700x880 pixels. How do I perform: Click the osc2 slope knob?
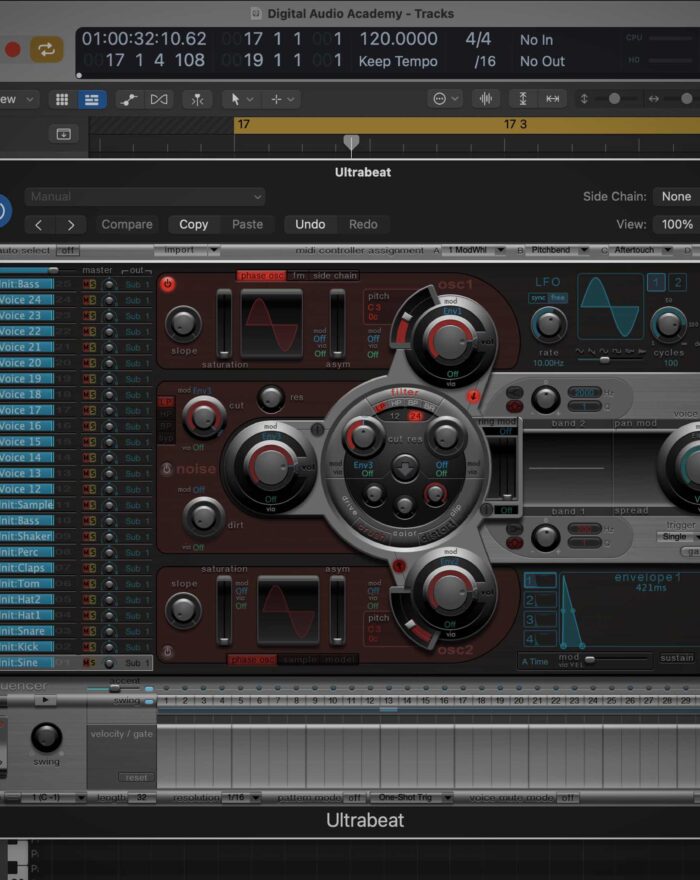pyautogui.click(x=183, y=611)
